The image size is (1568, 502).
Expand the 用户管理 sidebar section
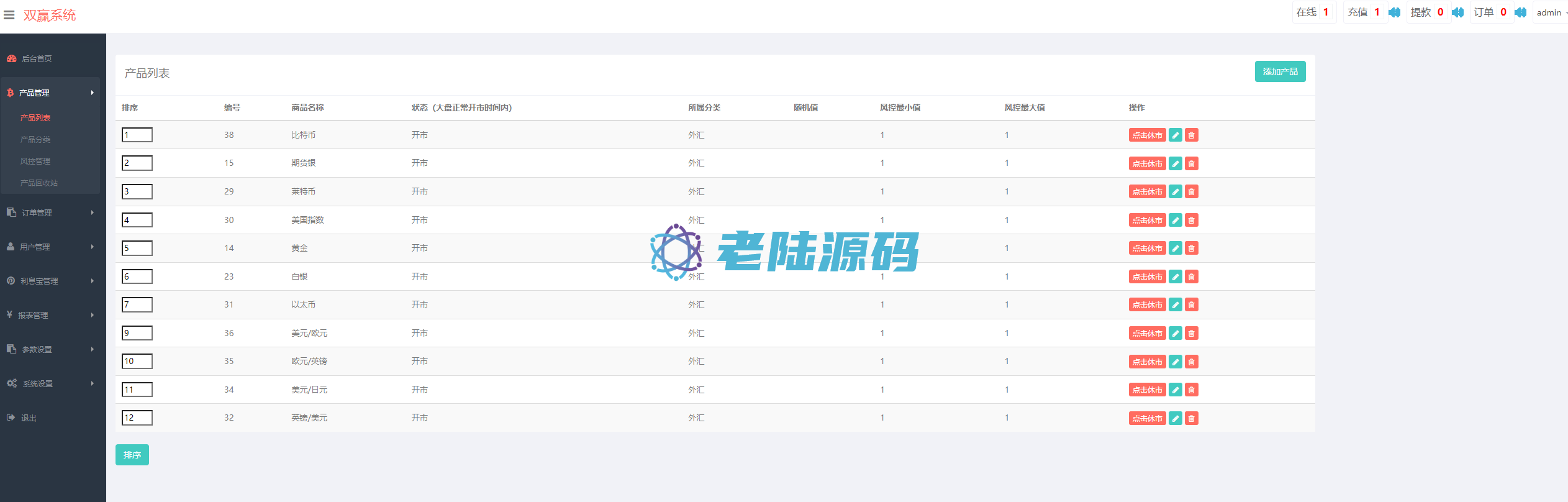[50, 247]
